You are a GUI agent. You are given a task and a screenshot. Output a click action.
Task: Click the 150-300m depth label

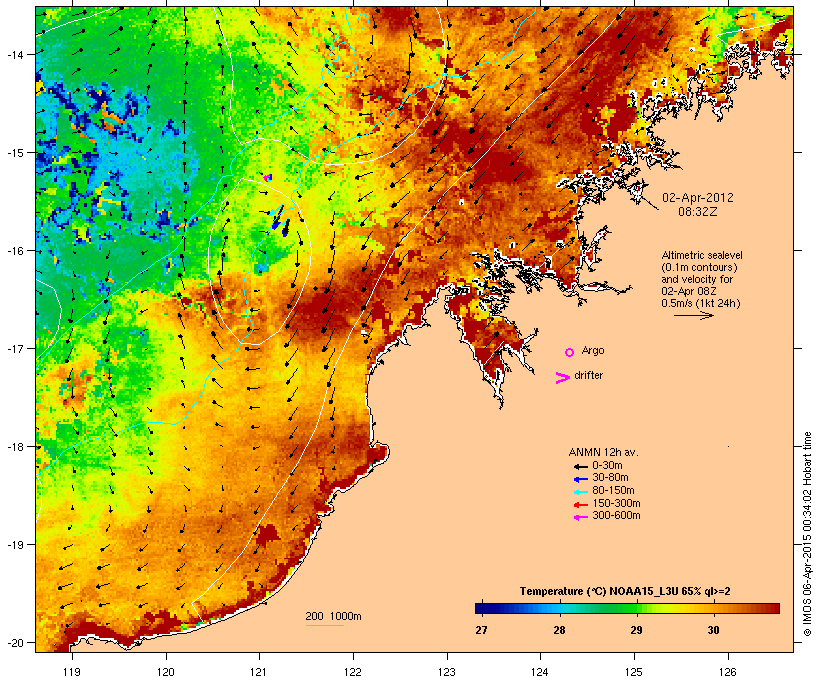(616, 504)
